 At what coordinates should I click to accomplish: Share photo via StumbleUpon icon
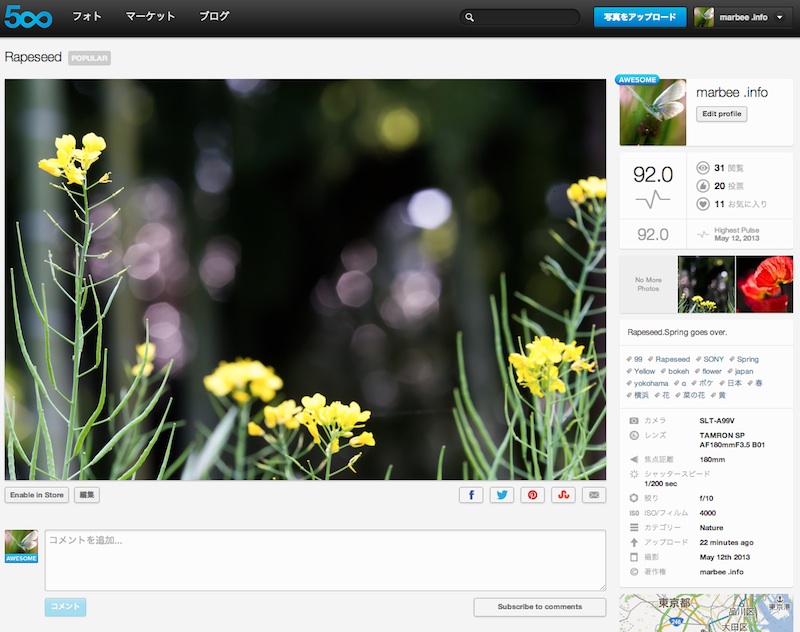coord(563,495)
